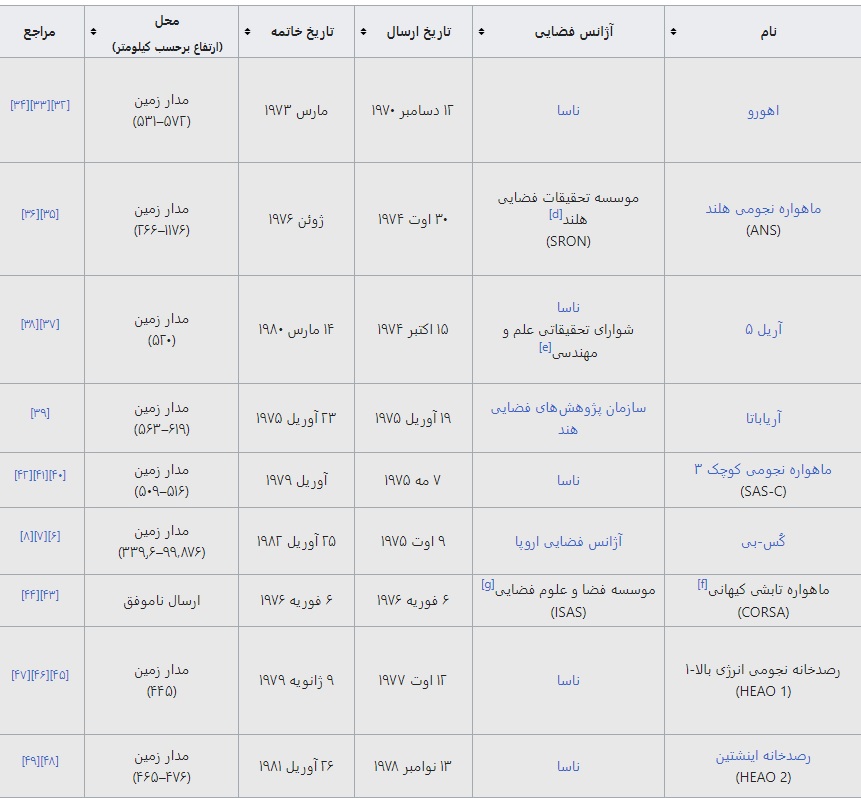
Task: Open the ماهواره نجومی هلند link
Action: click(763, 209)
